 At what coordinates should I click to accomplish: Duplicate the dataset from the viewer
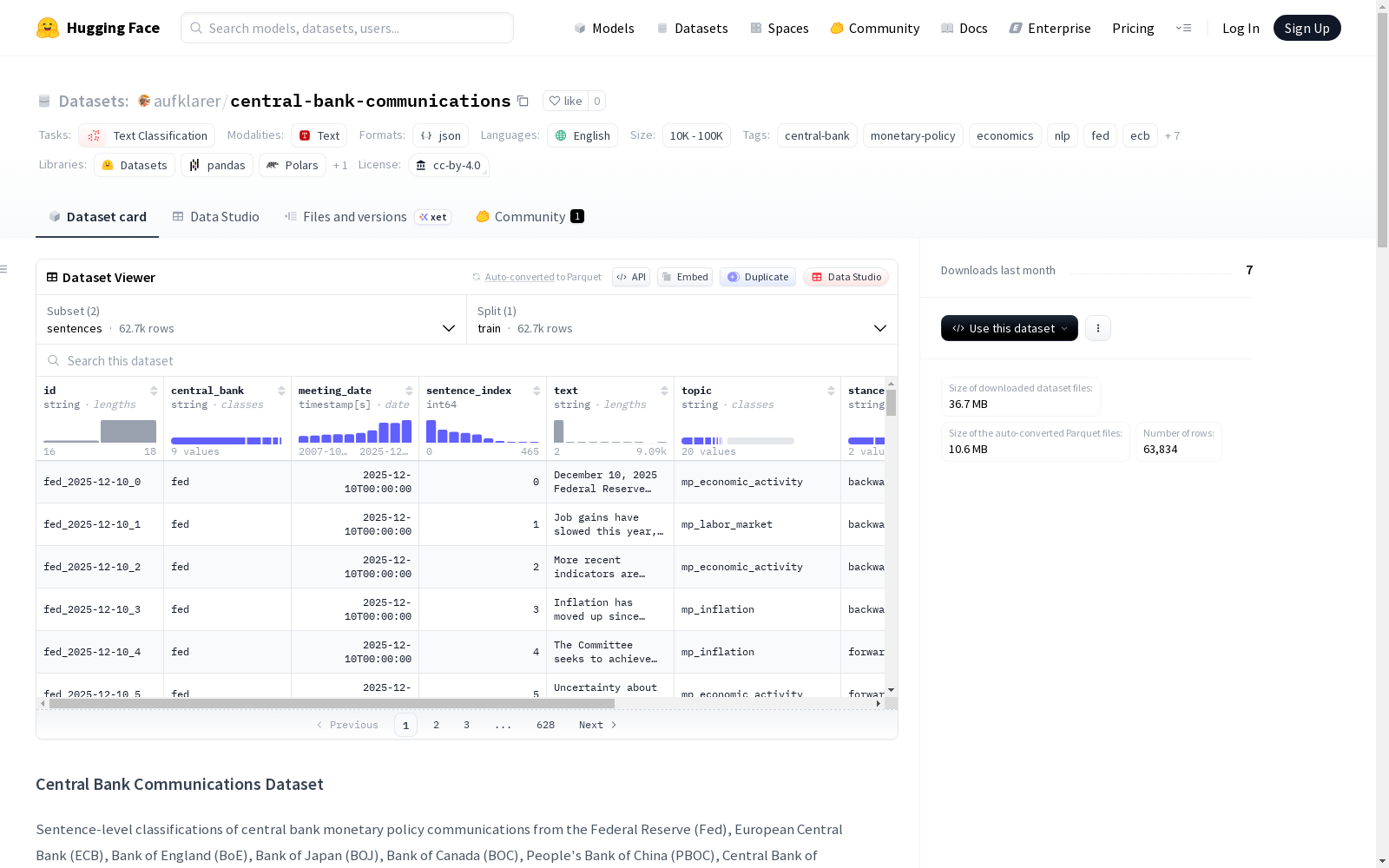click(758, 277)
